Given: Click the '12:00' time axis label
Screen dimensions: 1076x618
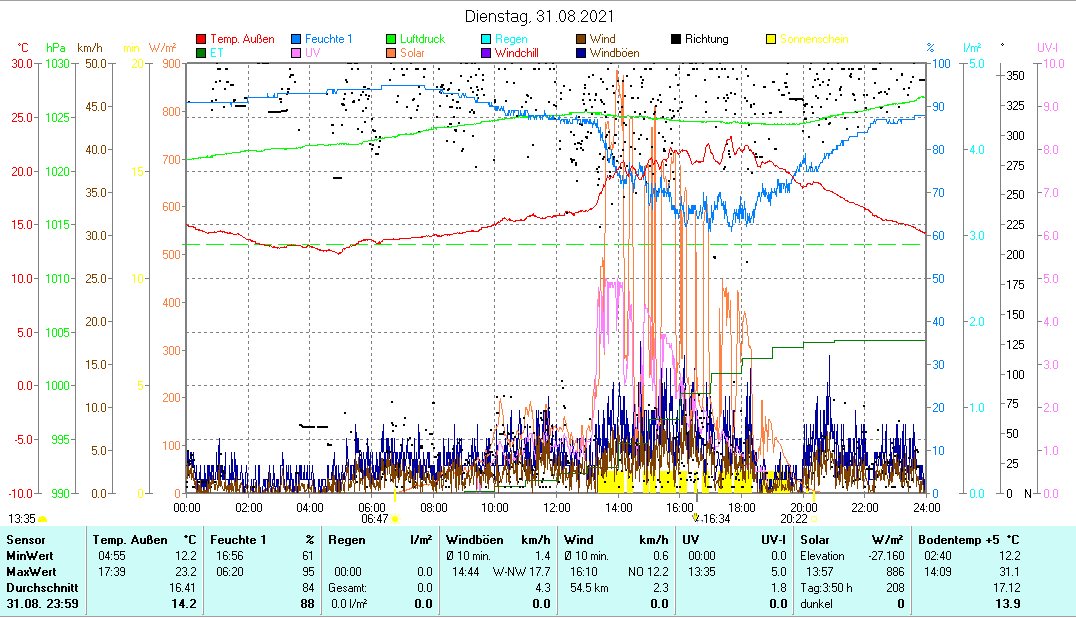Looking at the screenshot, I should (557, 508).
